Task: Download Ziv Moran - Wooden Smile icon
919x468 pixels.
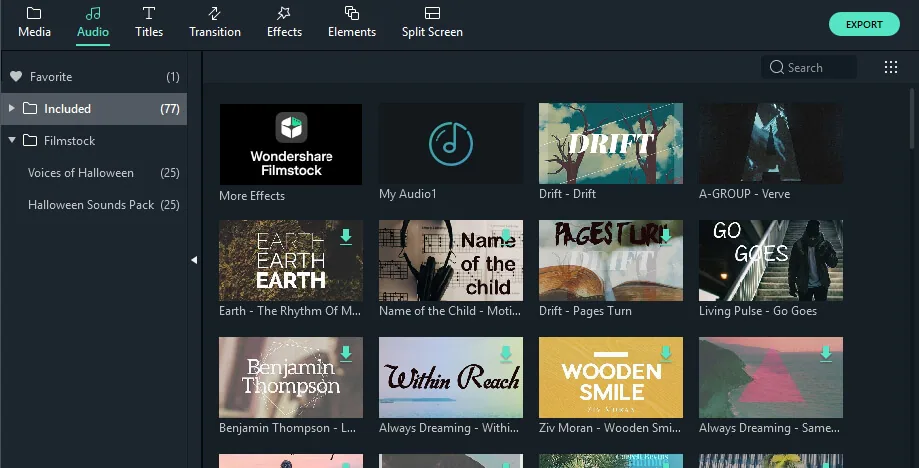Action: [666, 353]
